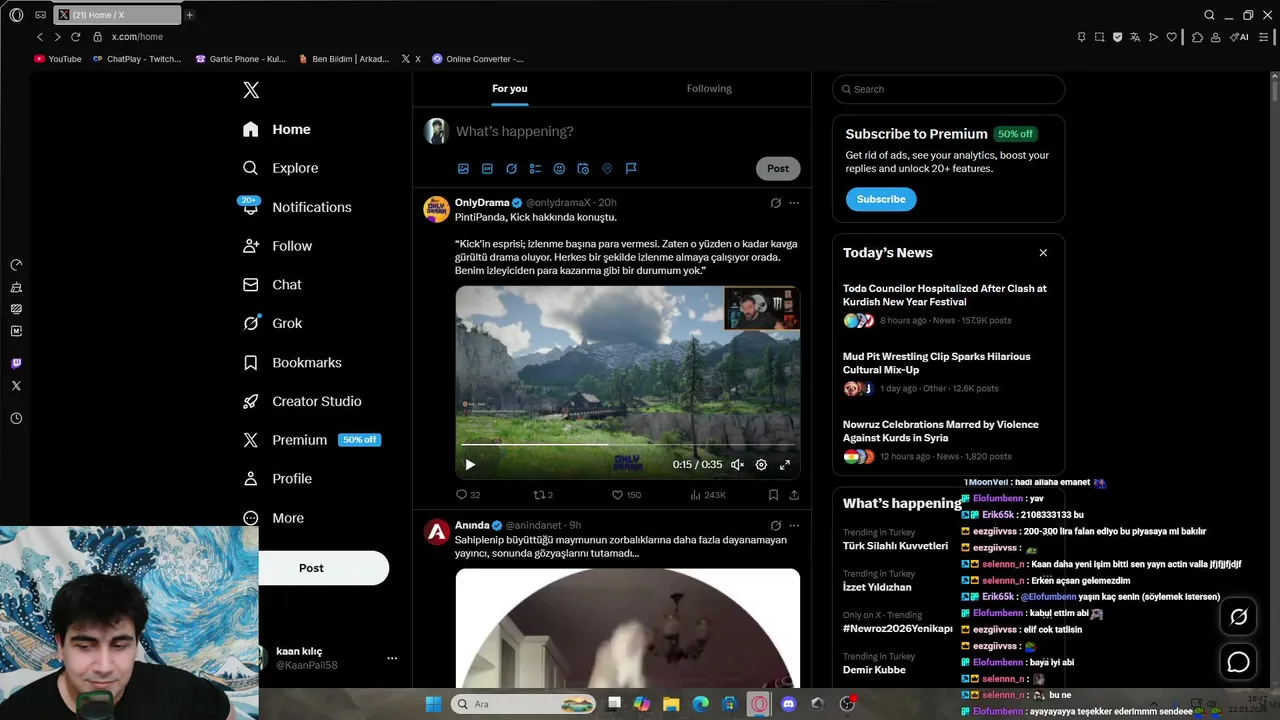Mute the OnlyDrama video
1280x720 pixels.
pyautogui.click(x=737, y=464)
